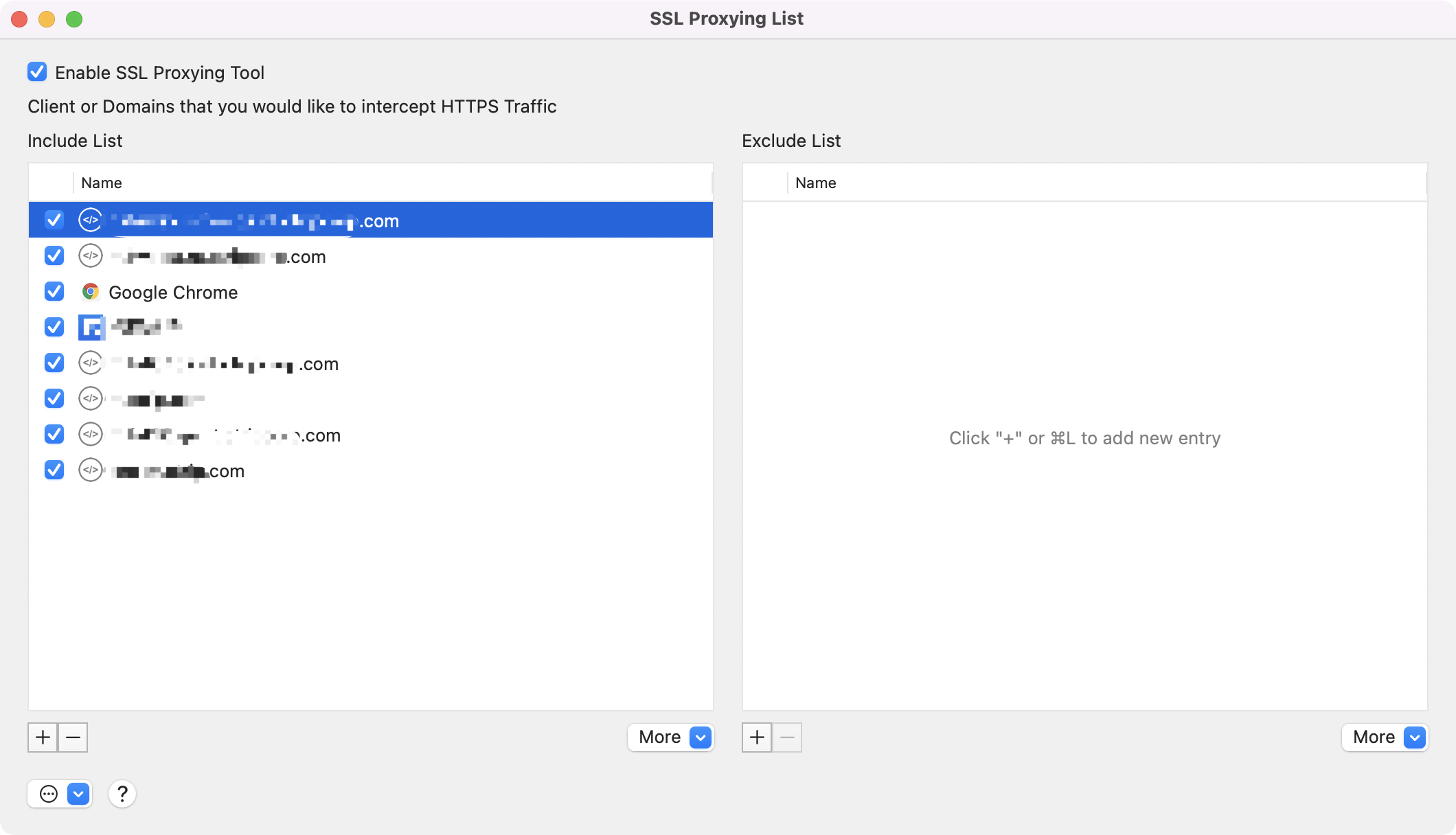Screen dimensions: 1456x835
Task: Add a new entry to the Exclude List
Action: point(757,737)
